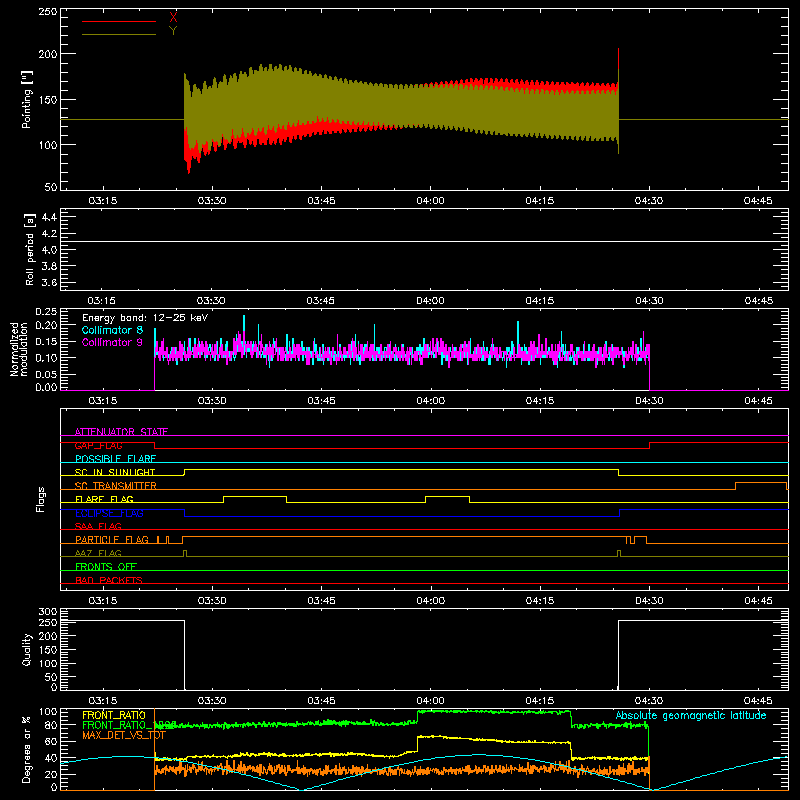Select the GAP_FLAG label
This screenshot has width=800, height=800.
(98, 445)
